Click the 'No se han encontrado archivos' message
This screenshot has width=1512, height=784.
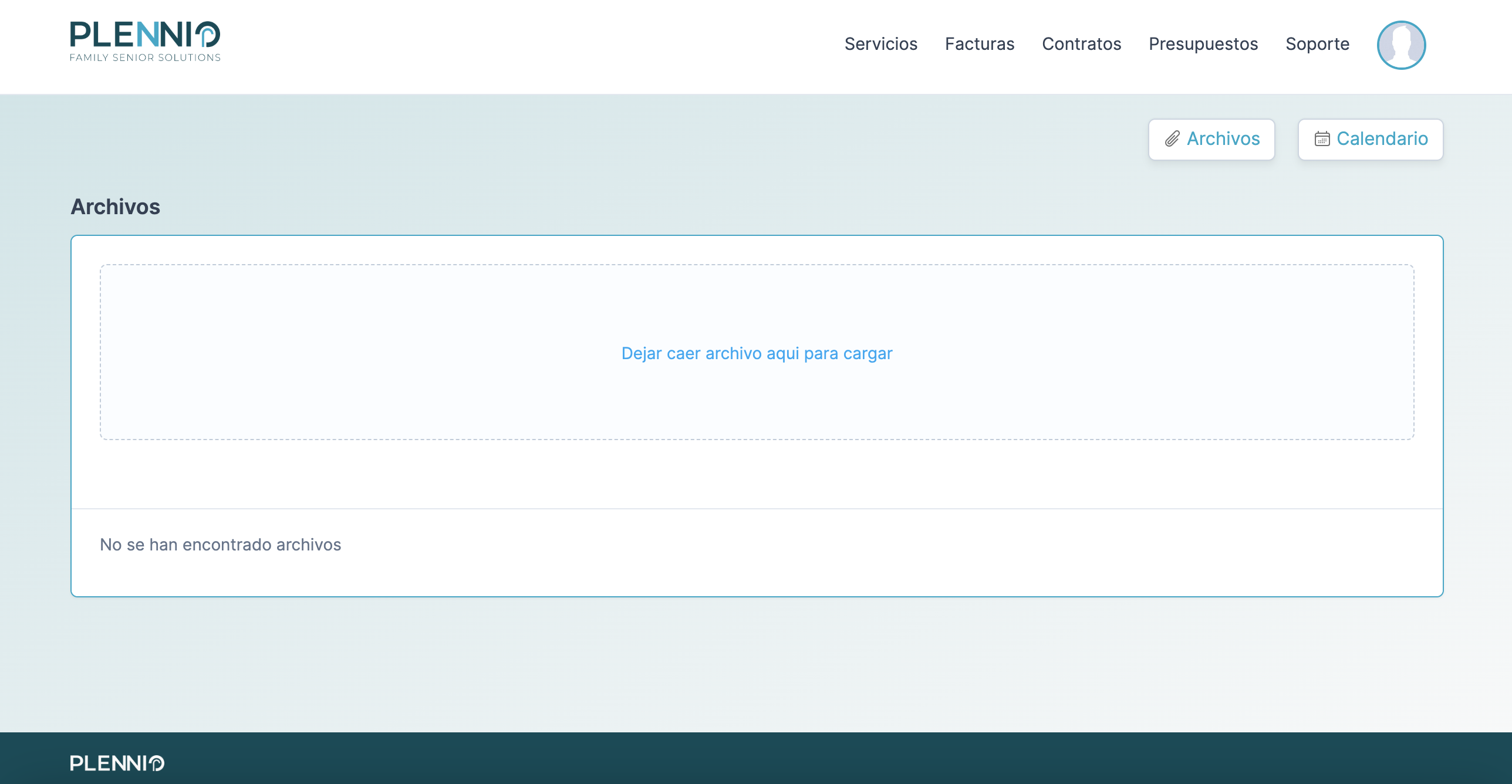(x=220, y=545)
